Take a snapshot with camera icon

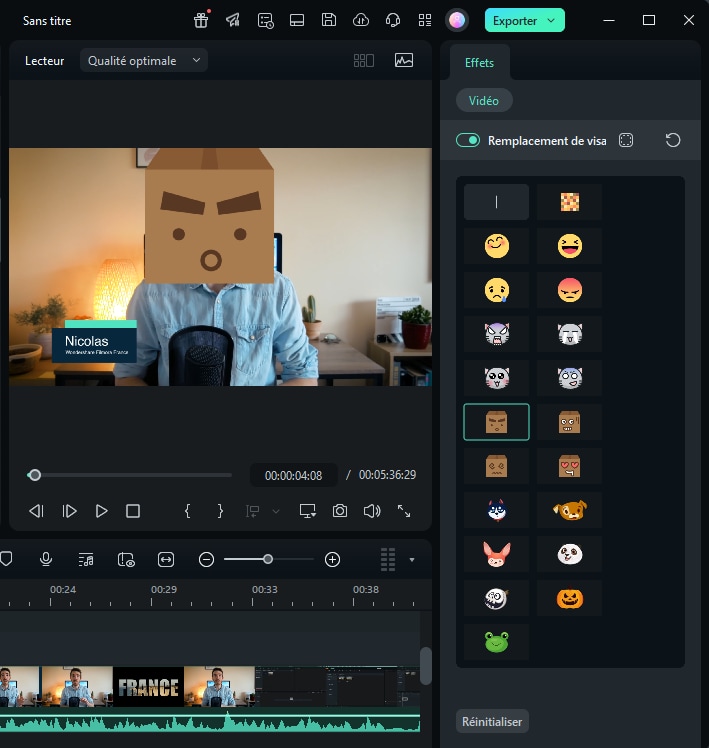point(340,511)
